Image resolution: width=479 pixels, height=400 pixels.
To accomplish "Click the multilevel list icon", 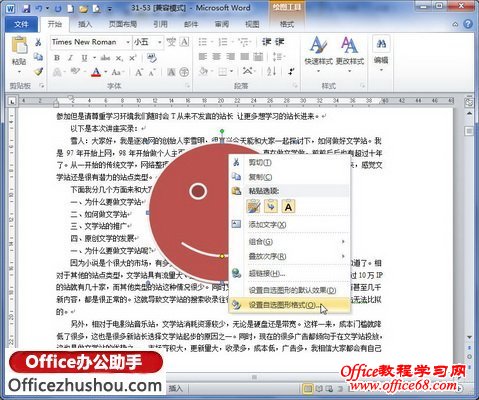I will (x=244, y=42).
